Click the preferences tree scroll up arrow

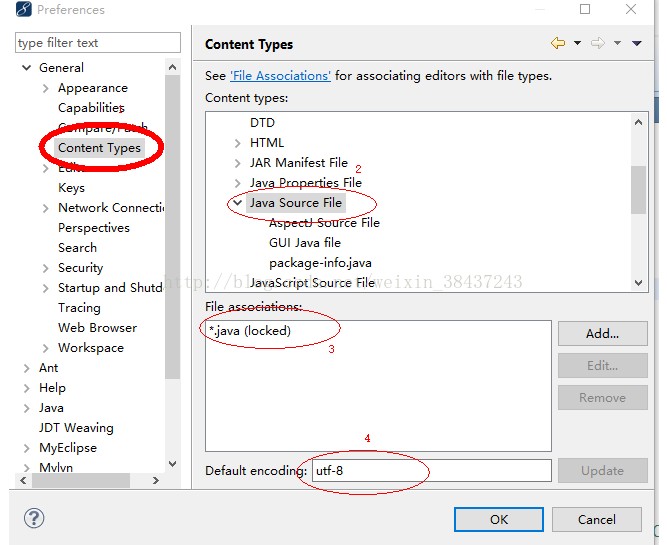pos(172,67)
